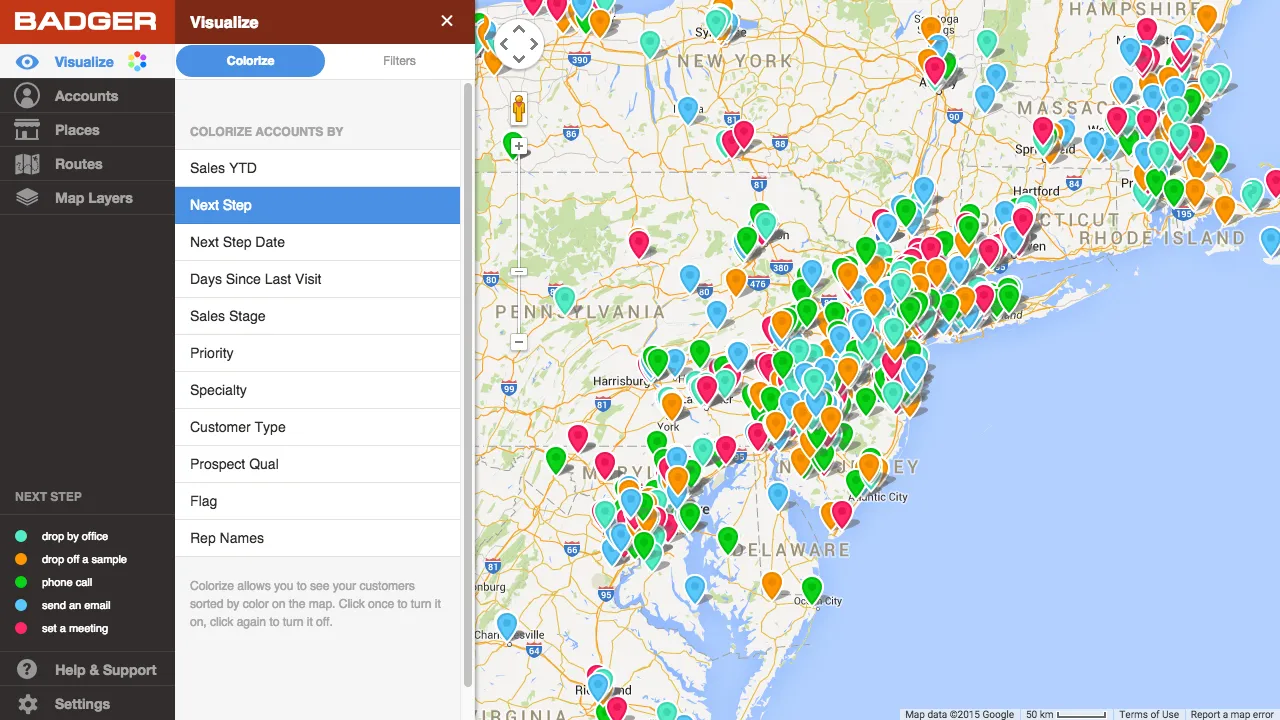Open Settings with the gear icon

27,704
